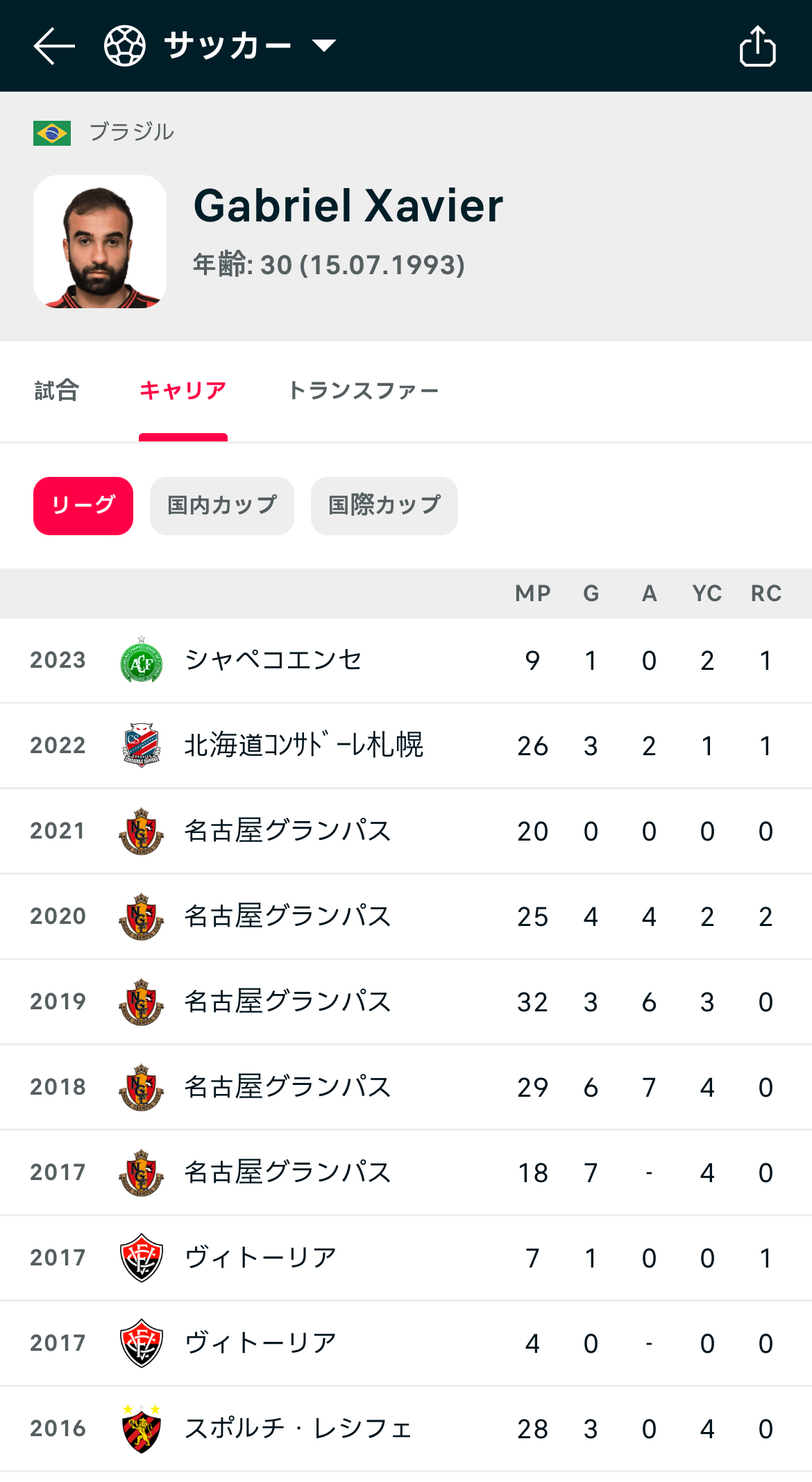The height and width of the screenshot is (1482, 812).
Task: Tap Gabriel Xavier's profile photo
Action: coord(100,242)
